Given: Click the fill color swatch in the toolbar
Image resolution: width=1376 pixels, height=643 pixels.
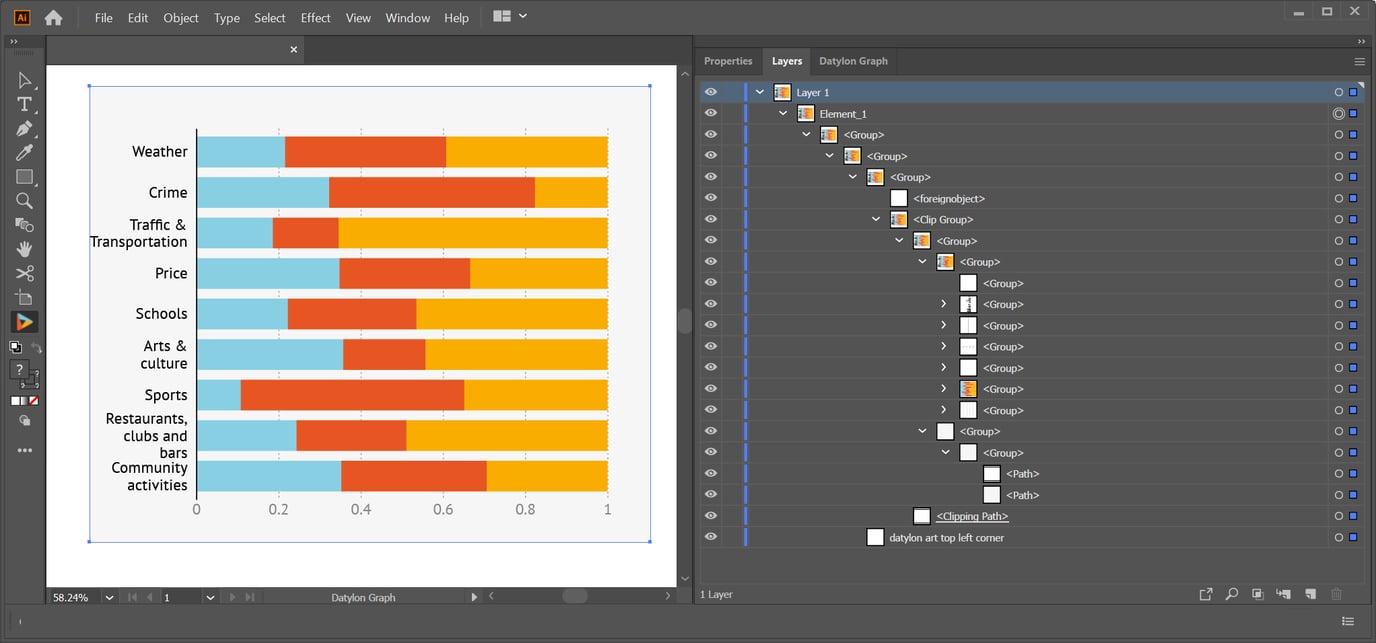Looking at the screenshot, I should coord(16,400).
